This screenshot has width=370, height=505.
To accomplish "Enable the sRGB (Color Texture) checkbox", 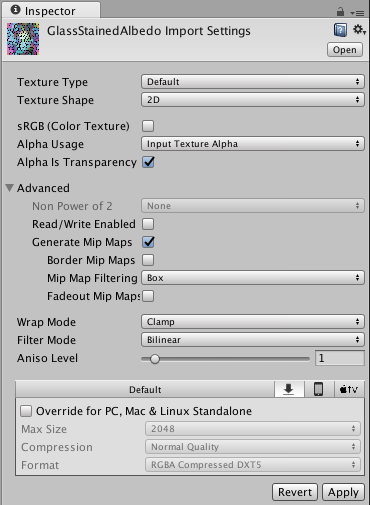I will (148, 126).
